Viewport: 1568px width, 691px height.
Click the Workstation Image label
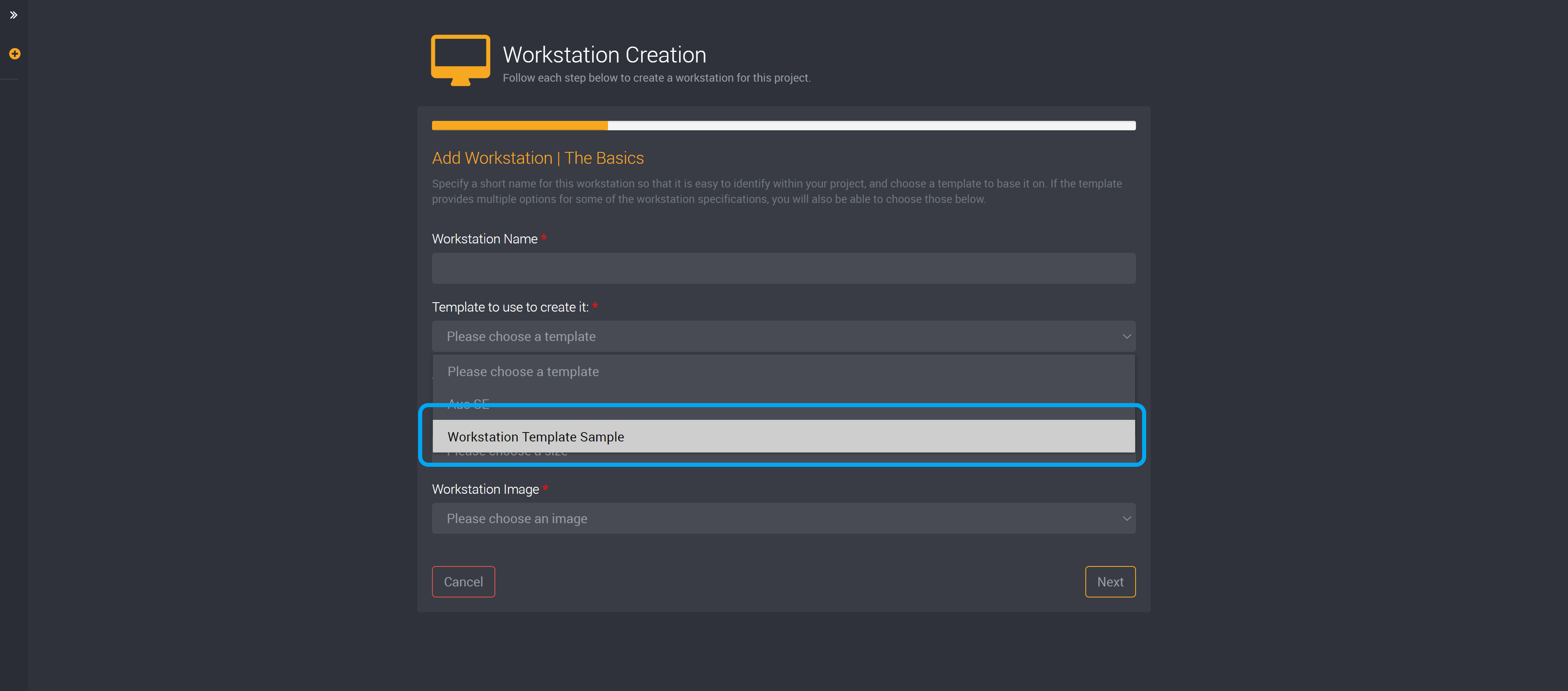tap(485, 490)
